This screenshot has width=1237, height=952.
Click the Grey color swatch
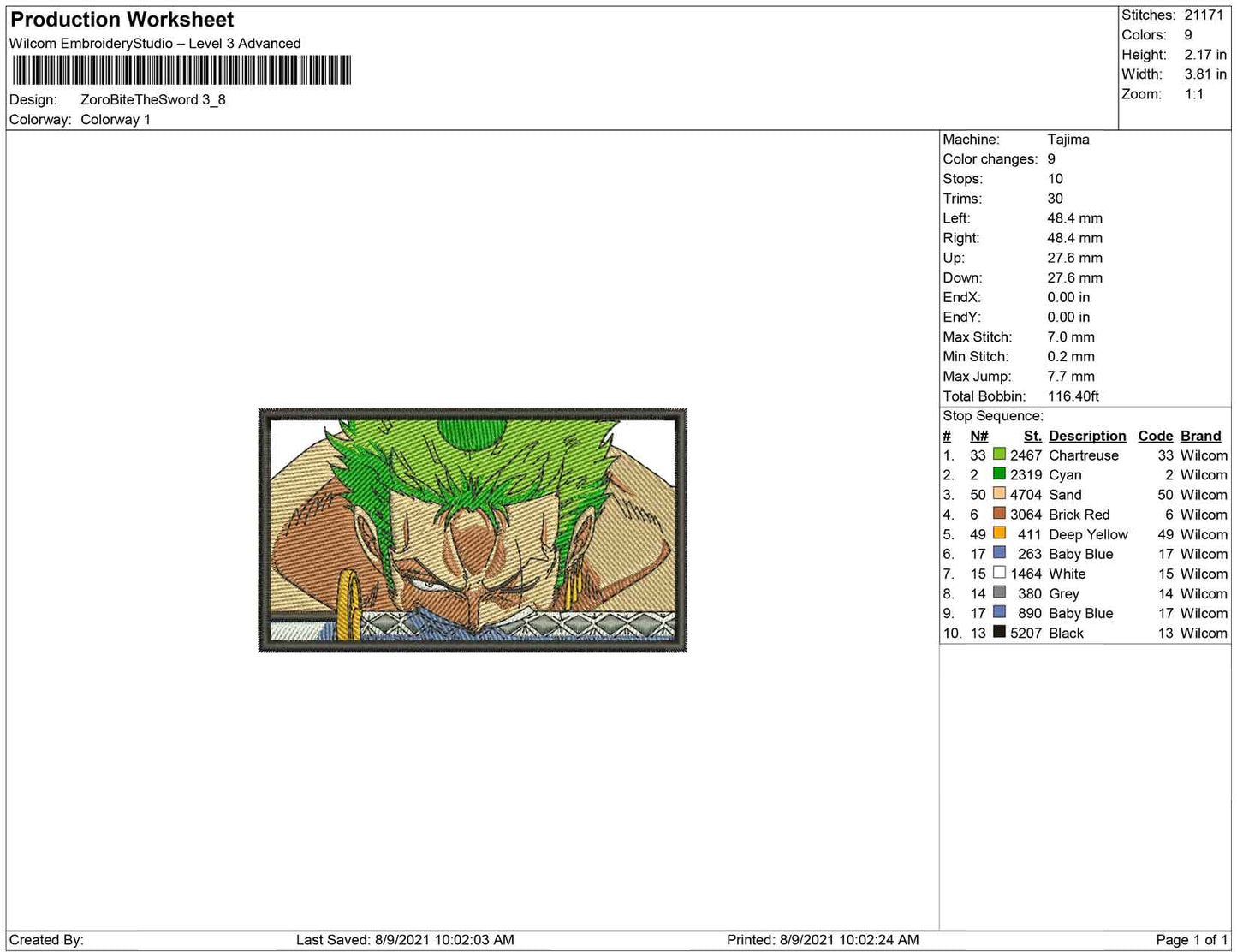coord(999,592)
